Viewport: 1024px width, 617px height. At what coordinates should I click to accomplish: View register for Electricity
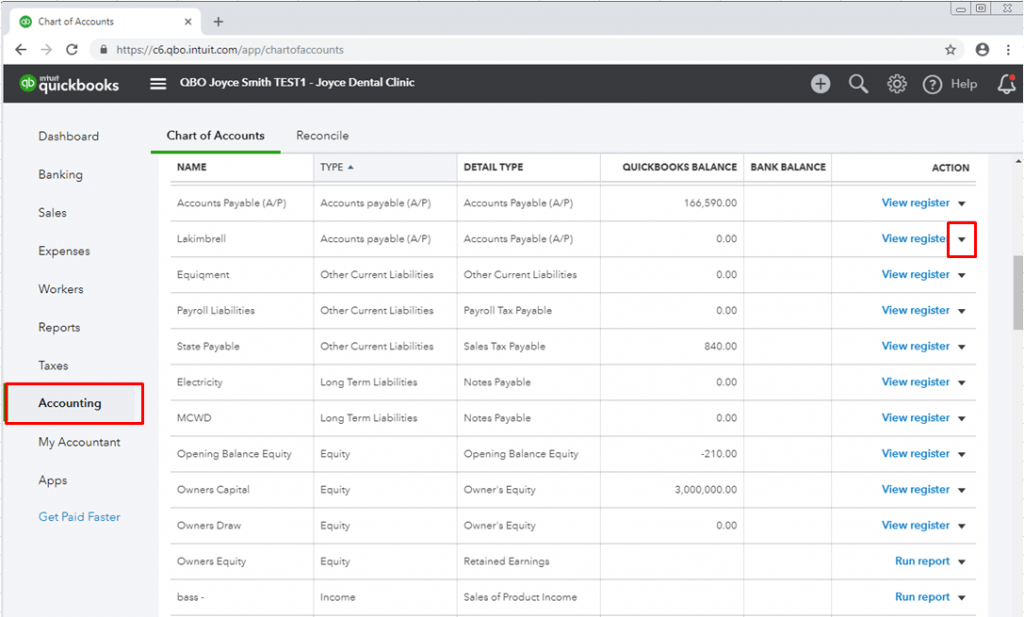coord(915,382)
